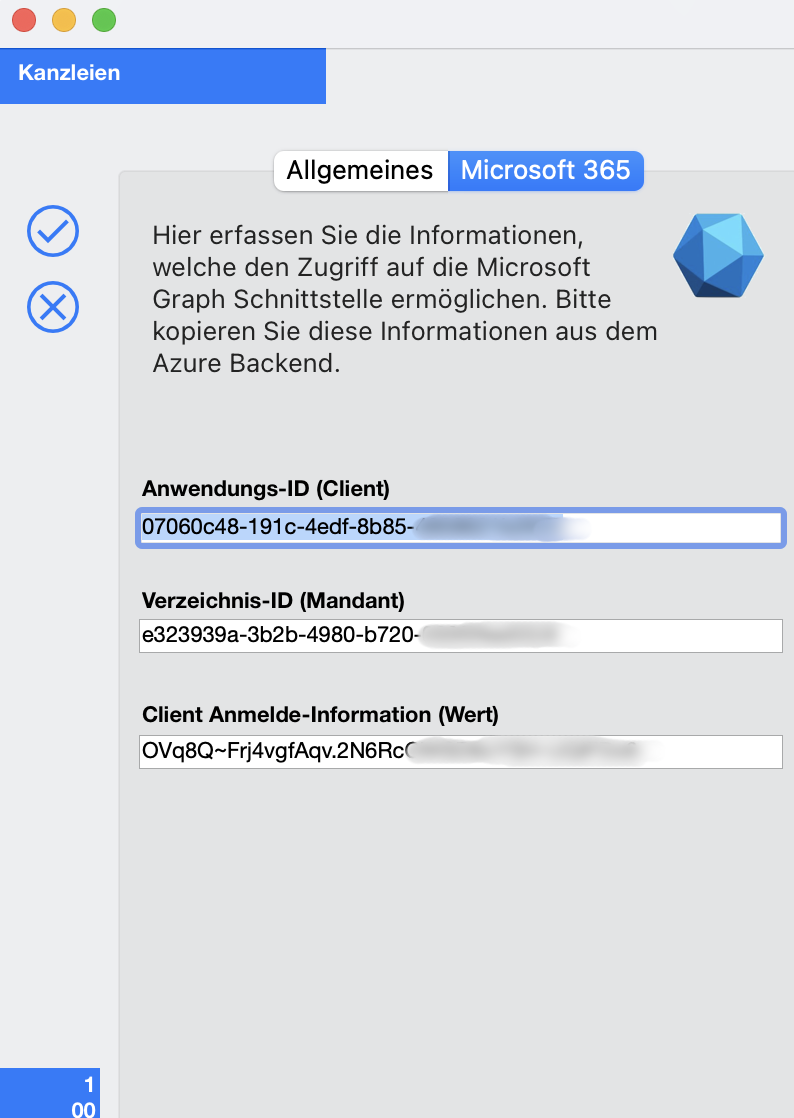Click the blurred end of the Verzeichnis-ID value
Image resolution: width=794 pixels, height=1118 pixels.
[x=499, y=635]
